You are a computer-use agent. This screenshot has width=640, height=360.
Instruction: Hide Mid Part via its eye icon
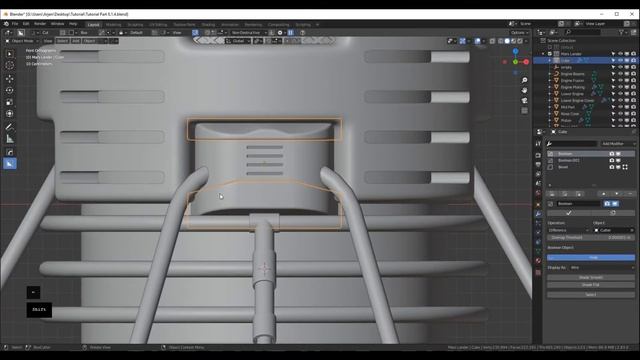620,107
